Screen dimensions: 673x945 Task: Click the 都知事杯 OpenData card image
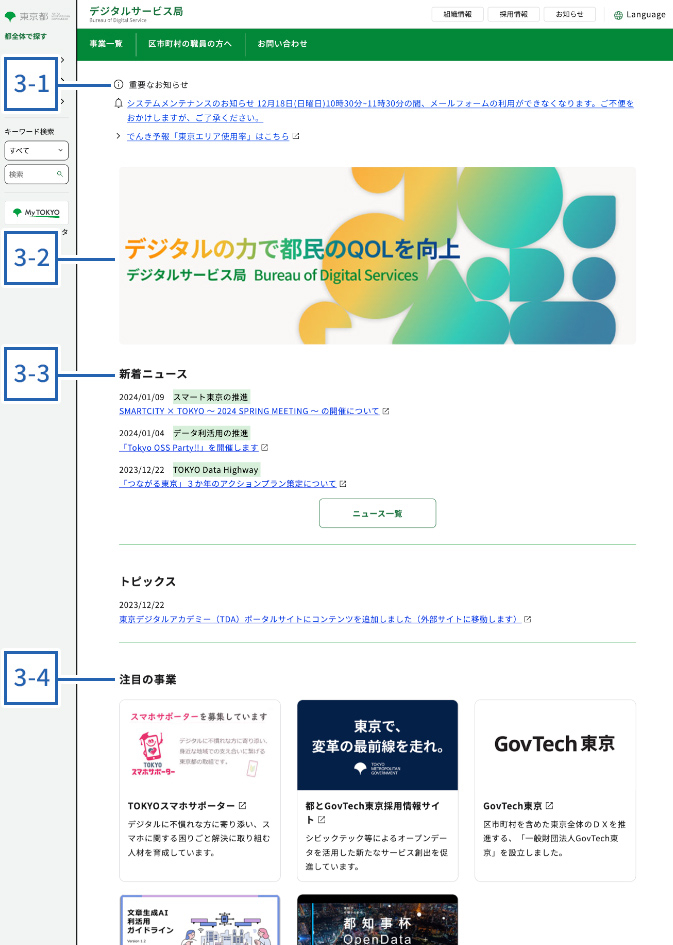pyautogui.click(x=377, y=920)
